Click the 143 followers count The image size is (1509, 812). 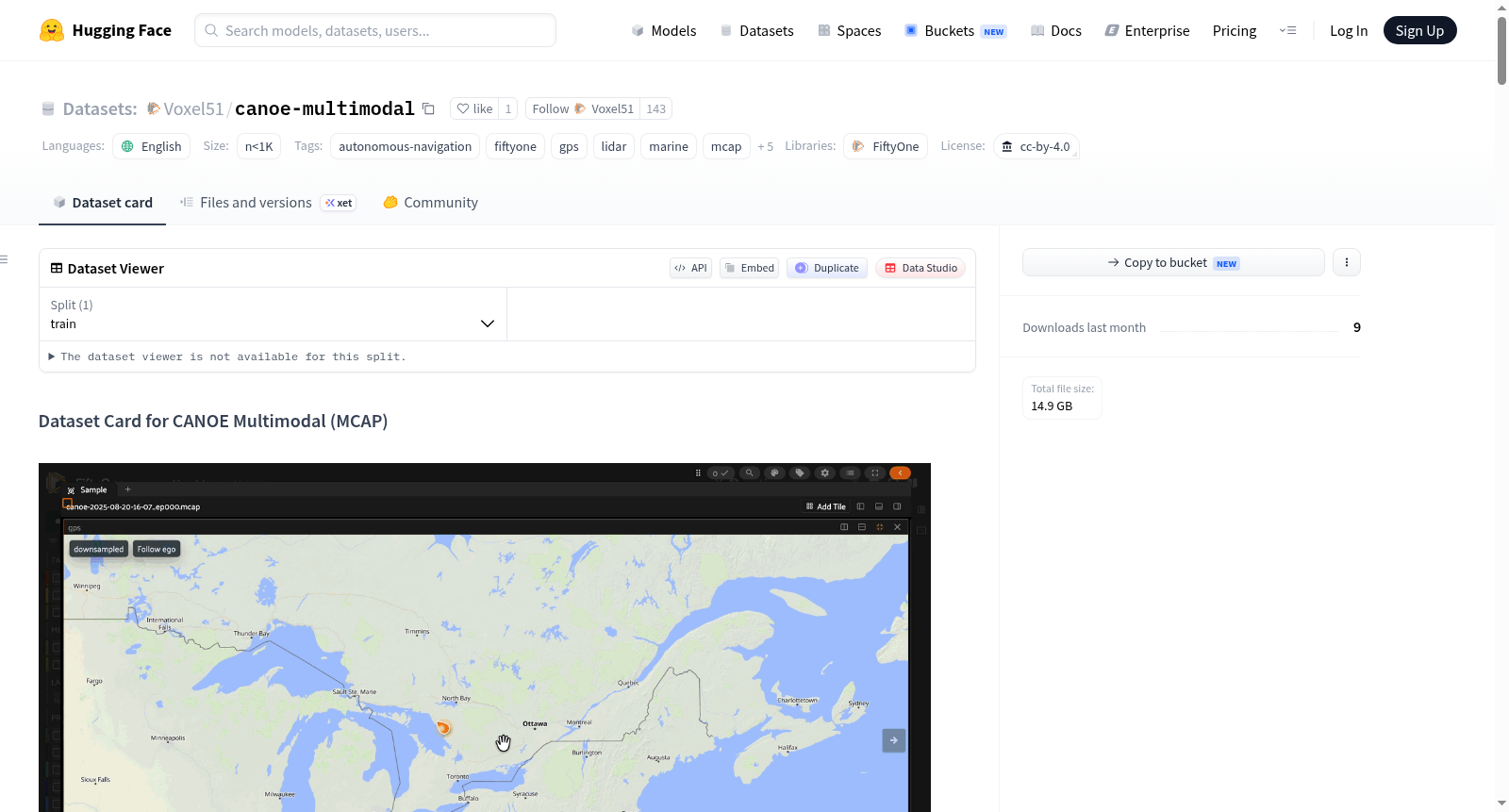pos(656,108)
